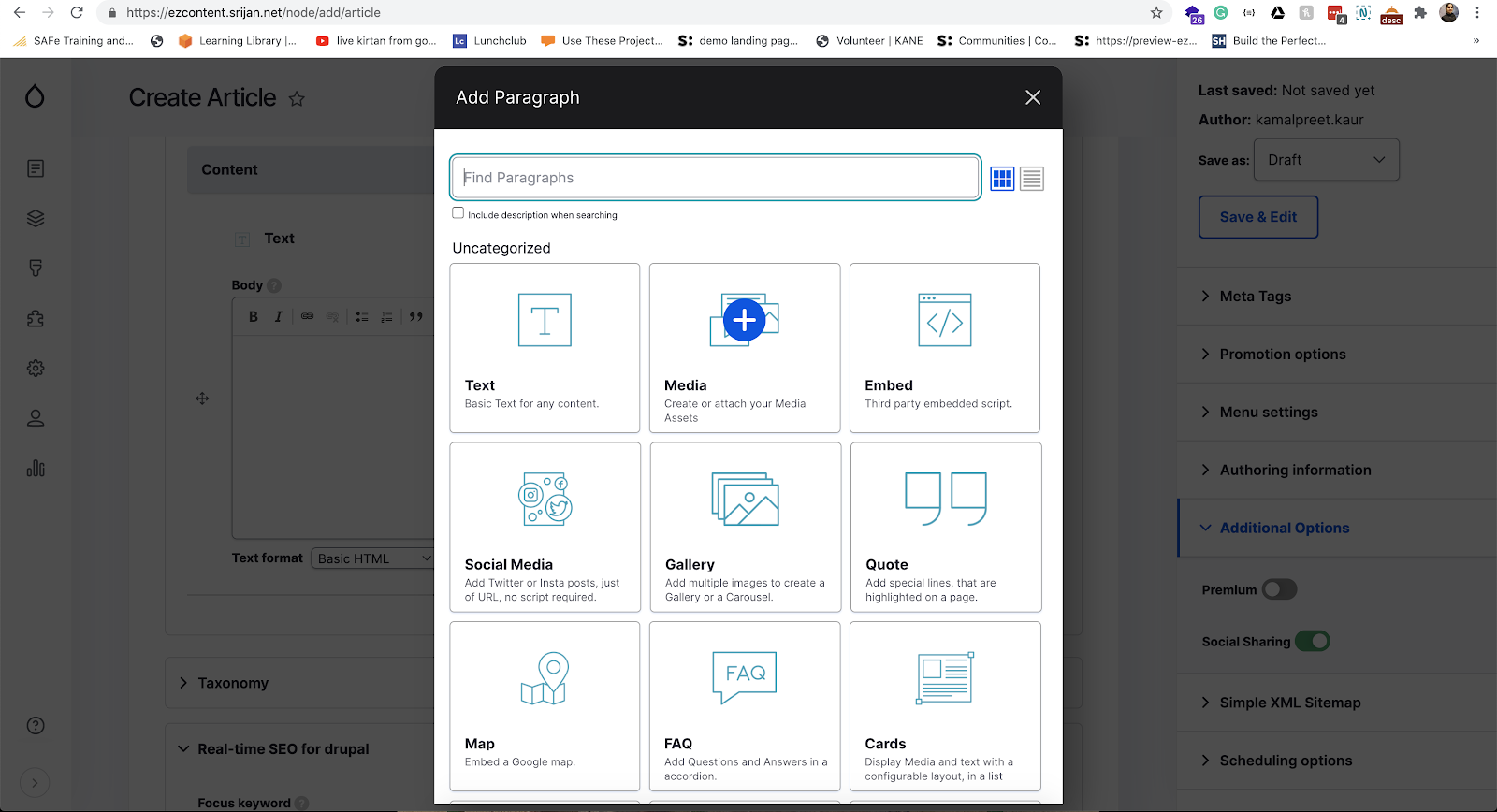This screenshot has width=1497, height=812.
Task: Select the Text paragraph card
Action: [x=545, y=348]
